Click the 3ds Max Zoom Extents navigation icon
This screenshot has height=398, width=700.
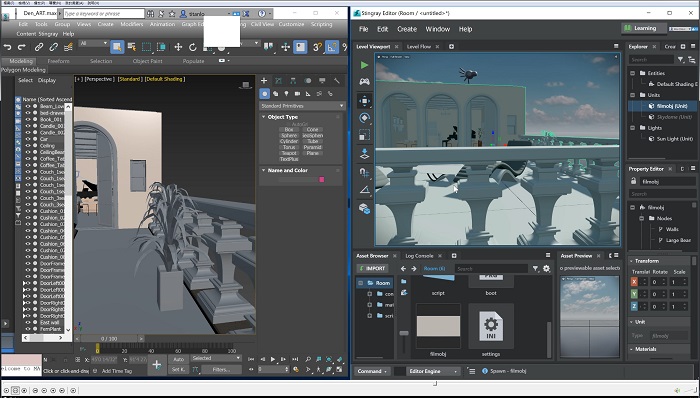pos(329,359)
